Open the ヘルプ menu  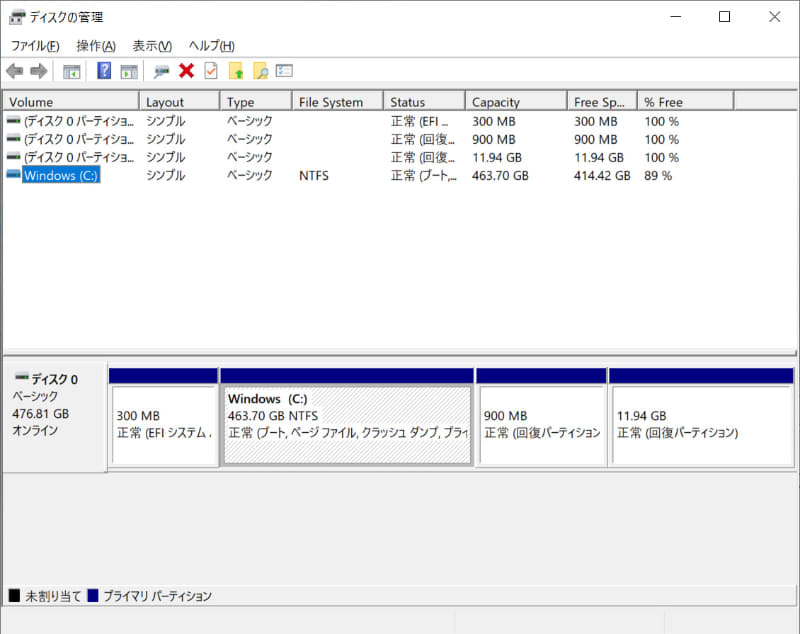click(x=207, y=45)
